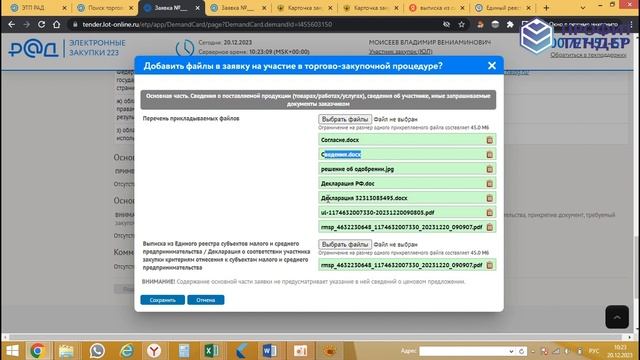The height and width of the screenshot is (360, 640).
Task: Switch to the ЭТП РАД tab
Action: [x=33, y=8]
